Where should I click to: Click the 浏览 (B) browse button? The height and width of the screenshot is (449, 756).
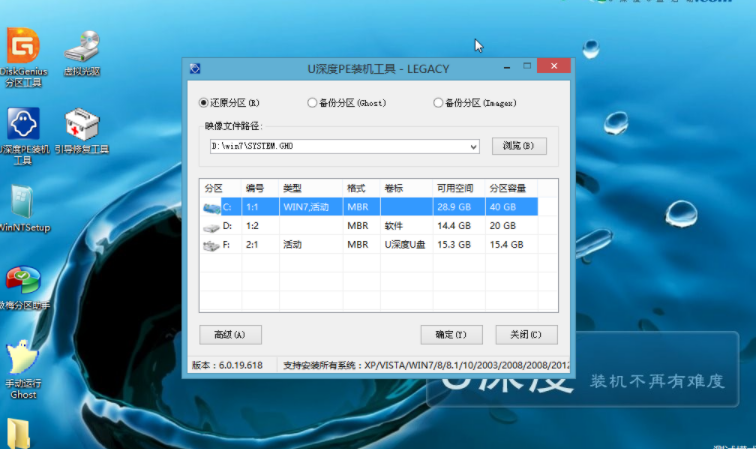point(519,146)
